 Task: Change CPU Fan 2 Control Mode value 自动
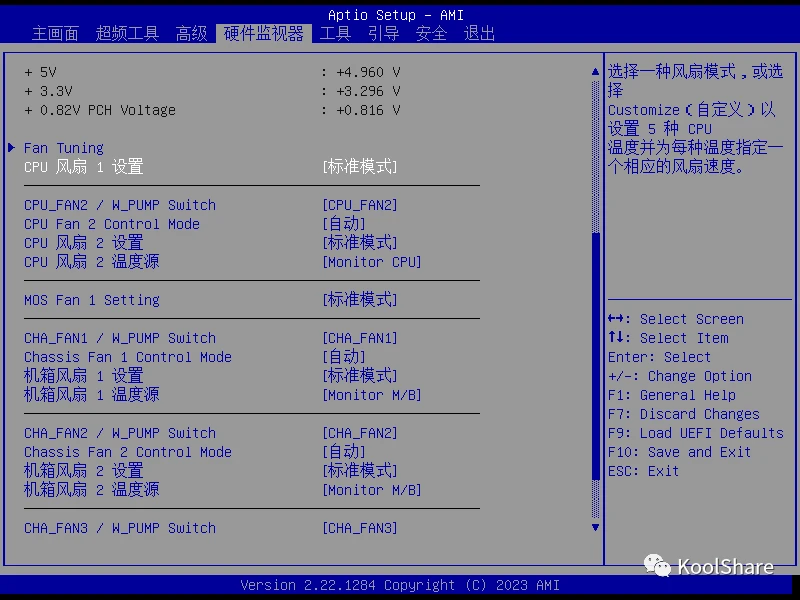344,224
